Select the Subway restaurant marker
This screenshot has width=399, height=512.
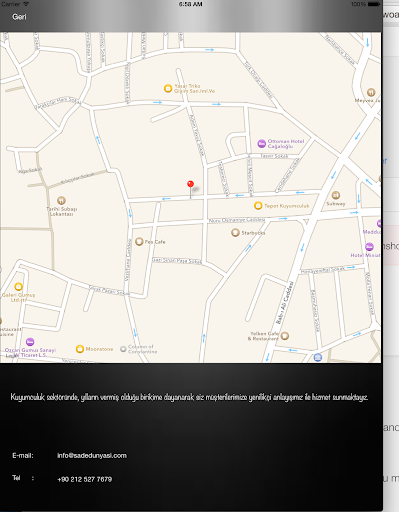pos(336,195)
